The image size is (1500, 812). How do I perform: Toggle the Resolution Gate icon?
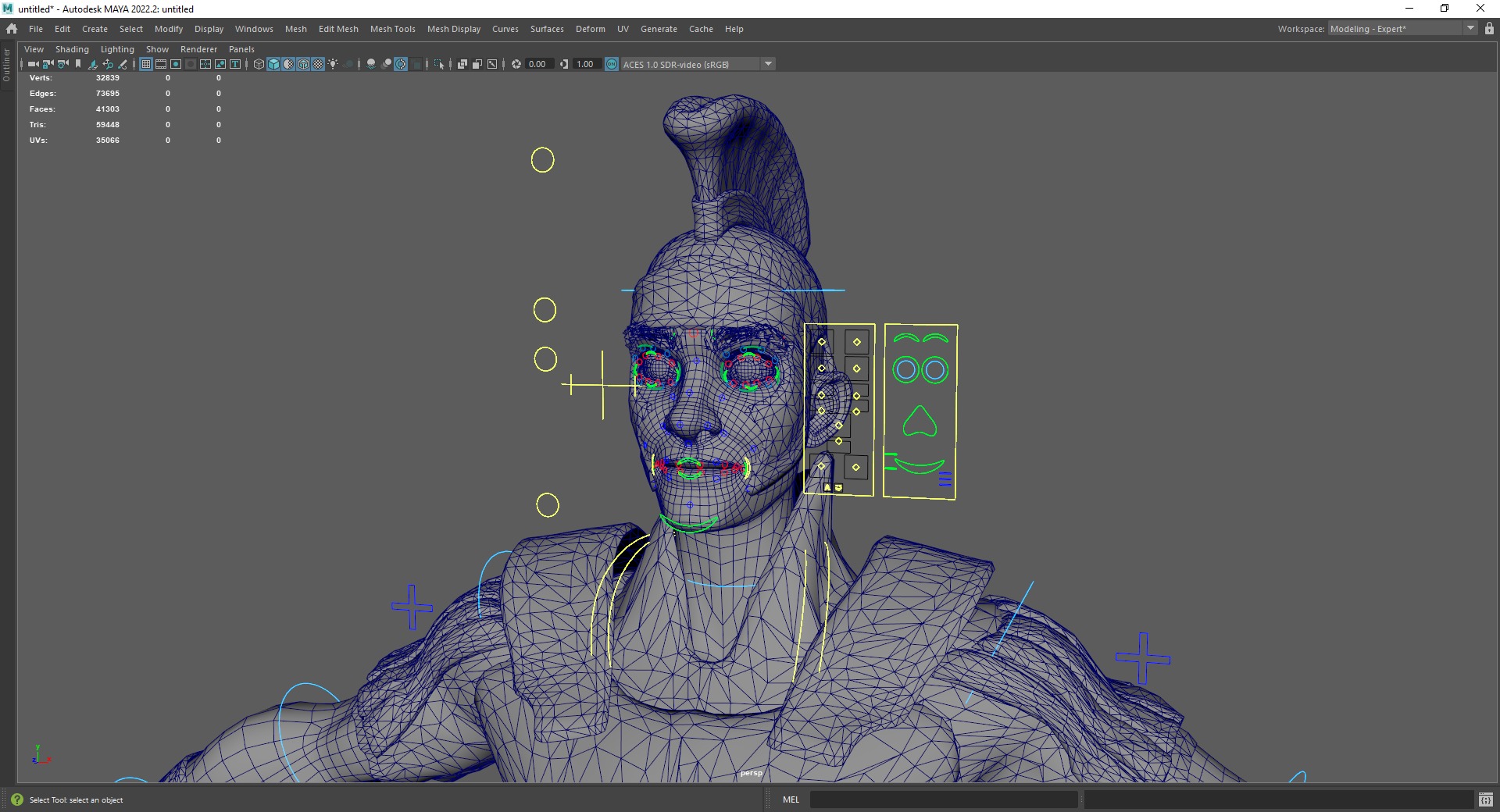coord(176,64)
